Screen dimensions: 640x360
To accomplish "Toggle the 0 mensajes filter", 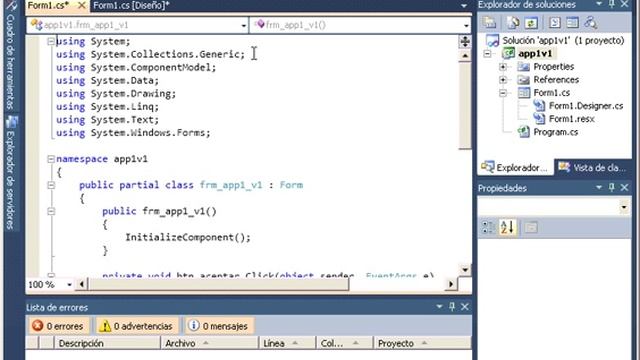I will point(219,326).
